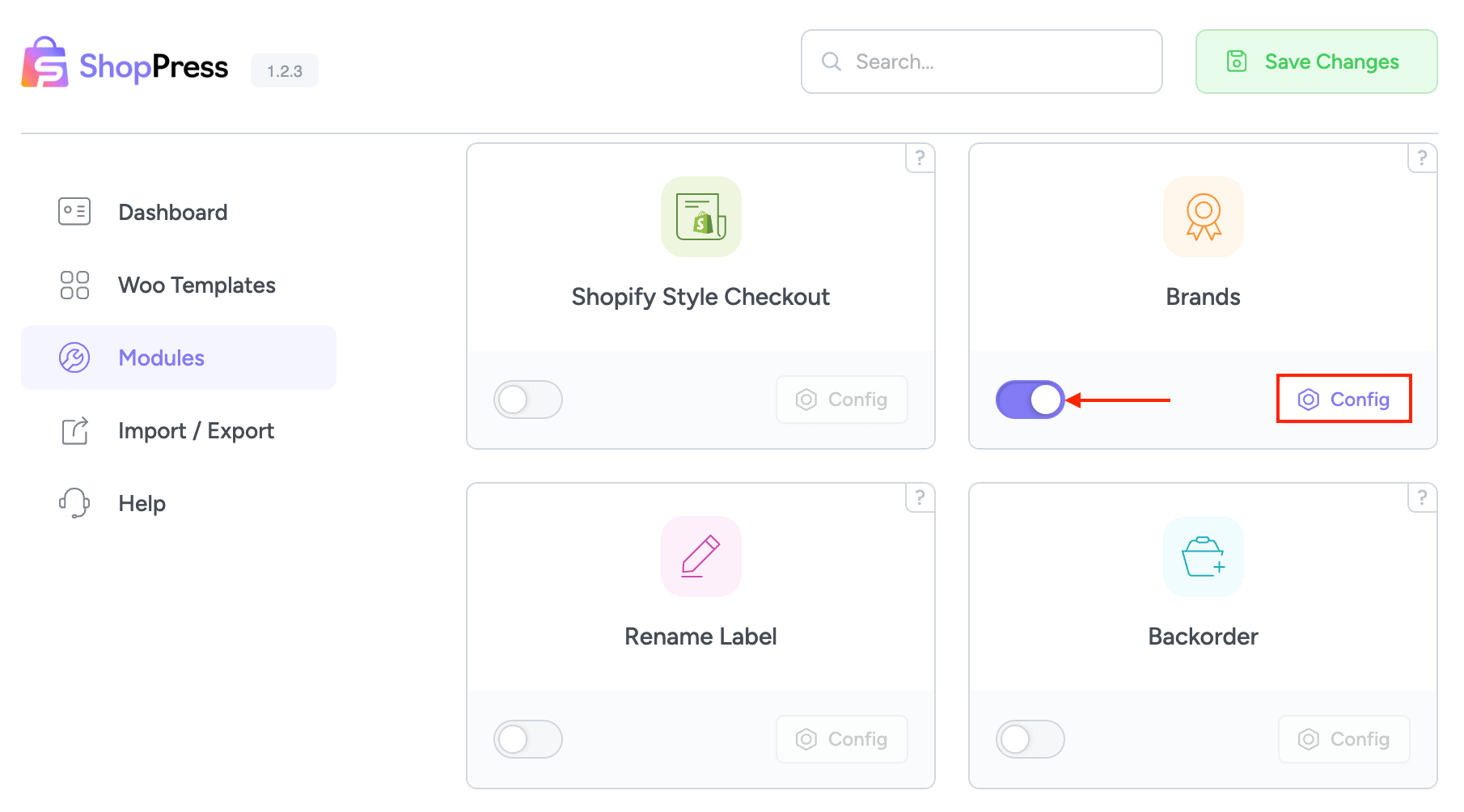Select the Modules wrench icon in sidebar
Screen dimensions: 1464x812
(74, 357)
